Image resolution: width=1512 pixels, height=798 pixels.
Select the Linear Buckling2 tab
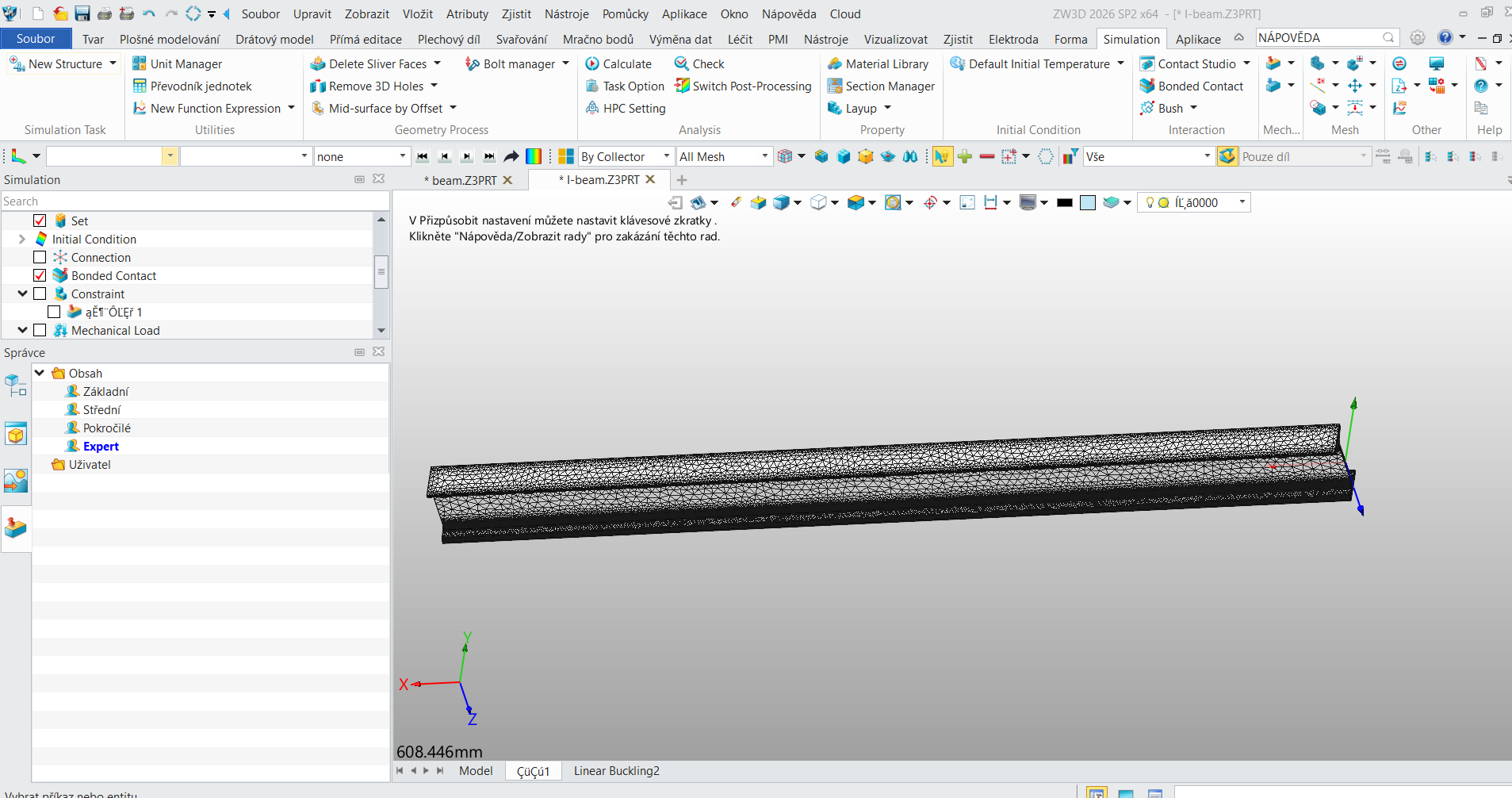coord(617,770)
